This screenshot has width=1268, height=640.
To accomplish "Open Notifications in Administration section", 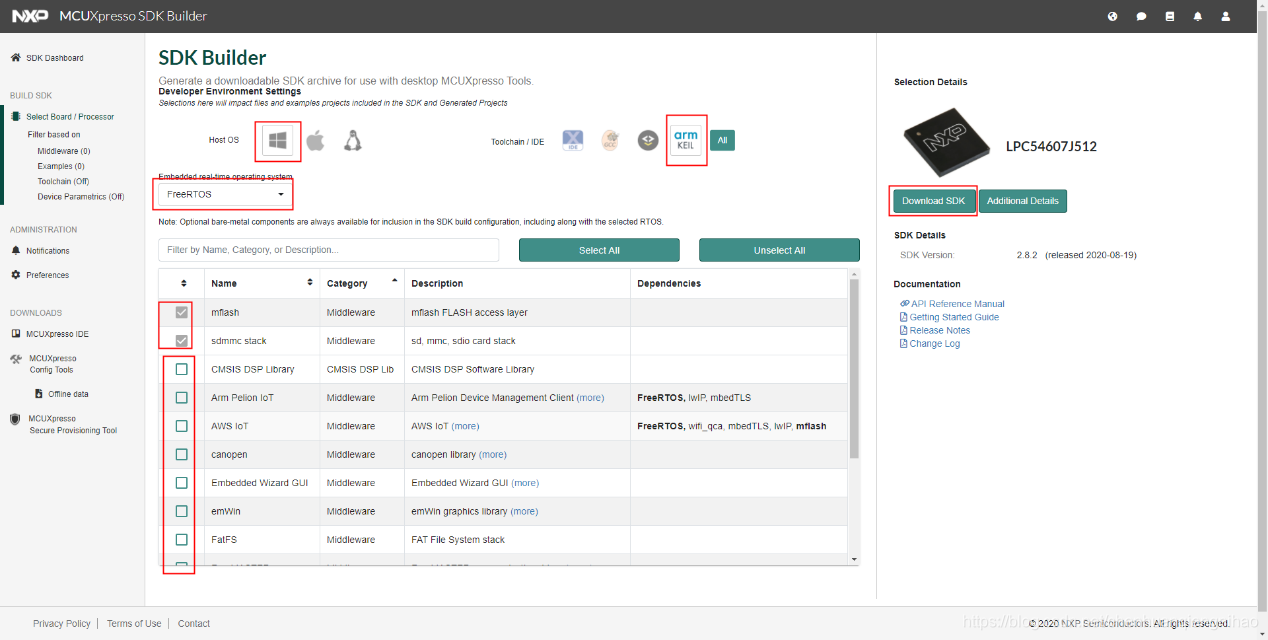I will (40, 251).
